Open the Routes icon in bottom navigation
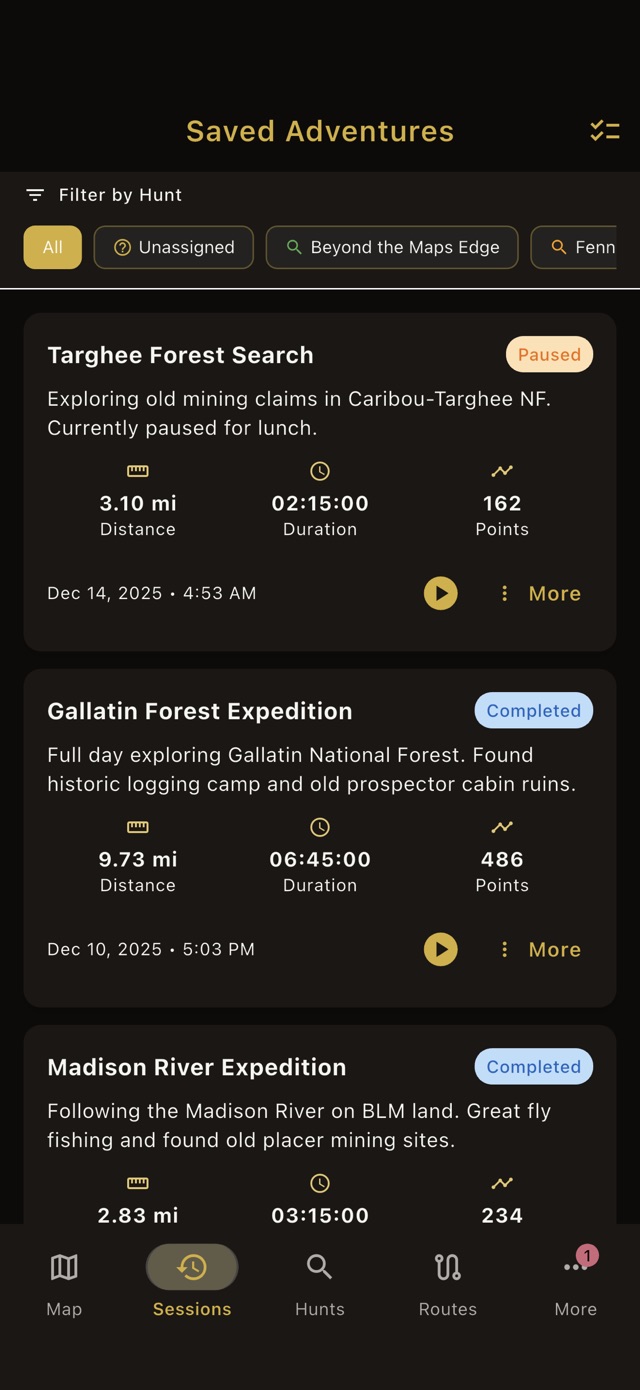This screenshot has width=640, height=1390. coord(447,1266)
